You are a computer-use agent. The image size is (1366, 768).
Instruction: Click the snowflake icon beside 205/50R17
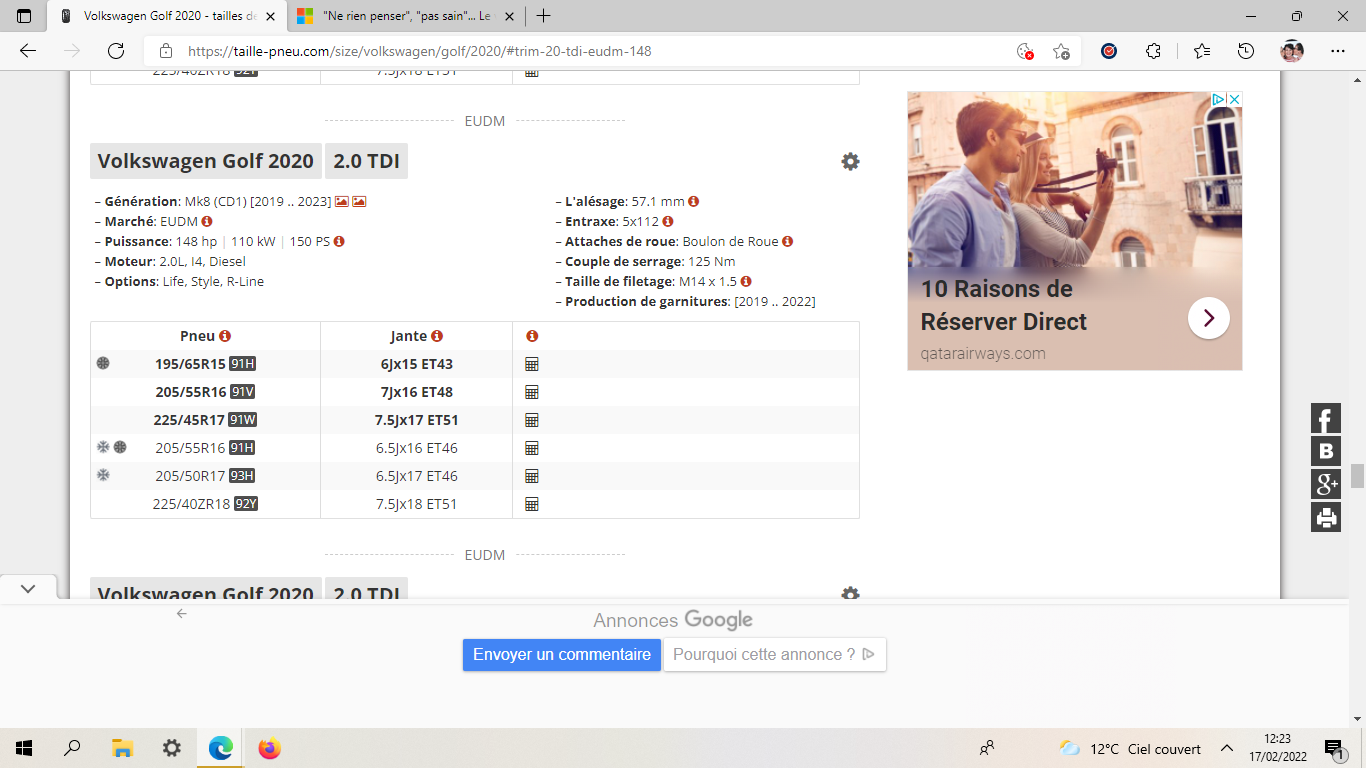click(x=103, y=475)
